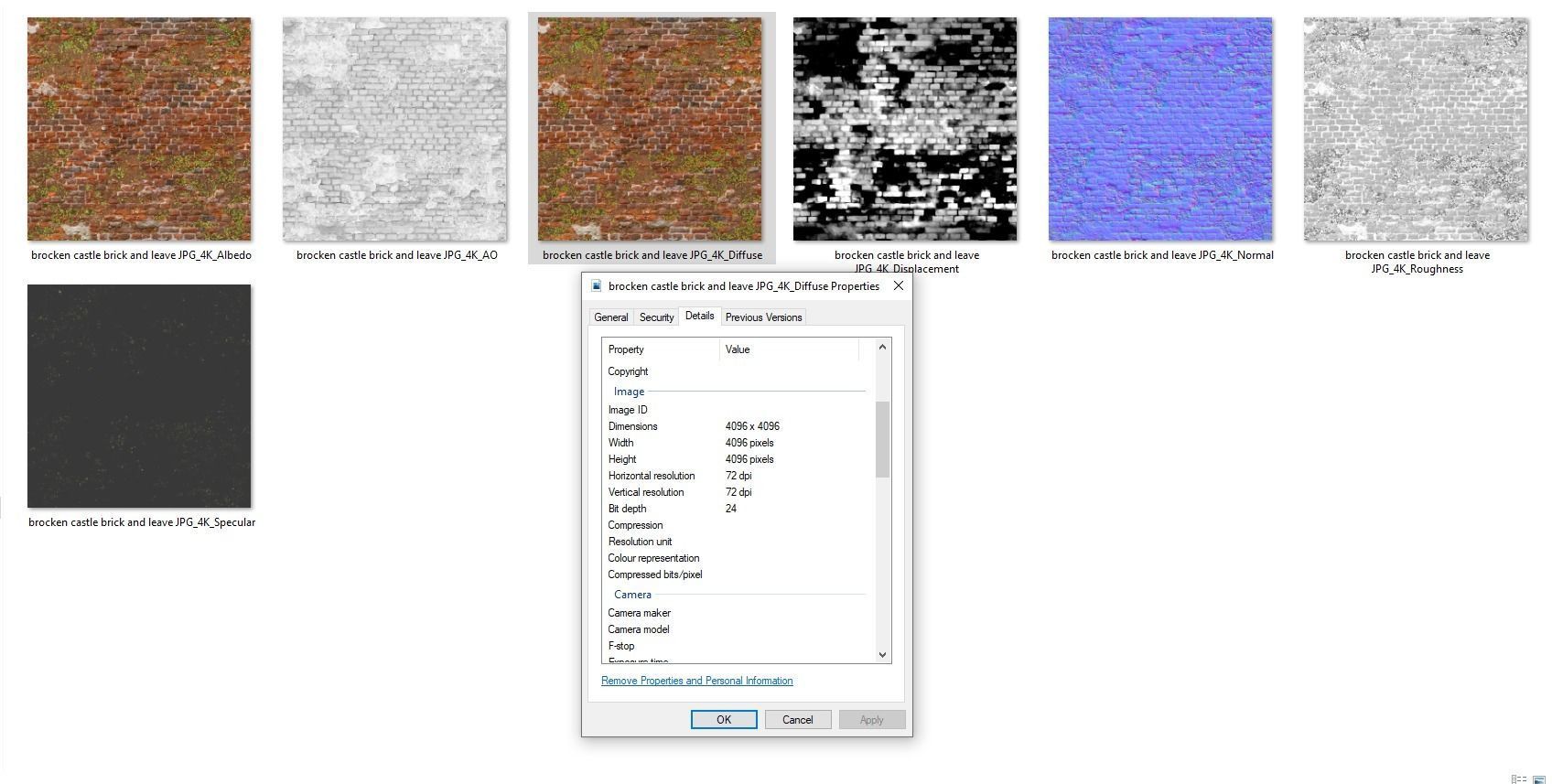
Task: Click the file icon in Properties title bar
Action: point(597,286)
